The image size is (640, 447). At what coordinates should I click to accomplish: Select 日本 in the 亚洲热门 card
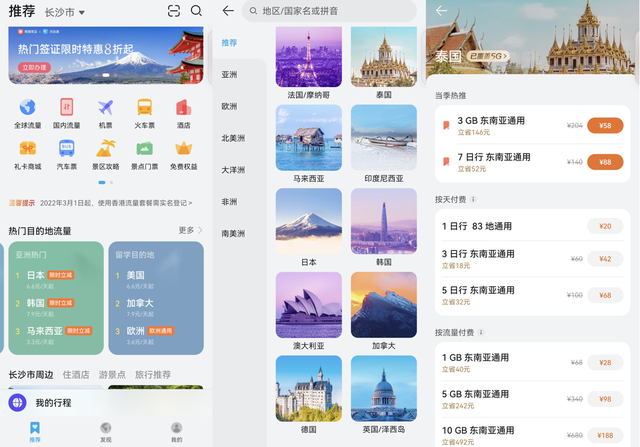click(x=36, y=275)
